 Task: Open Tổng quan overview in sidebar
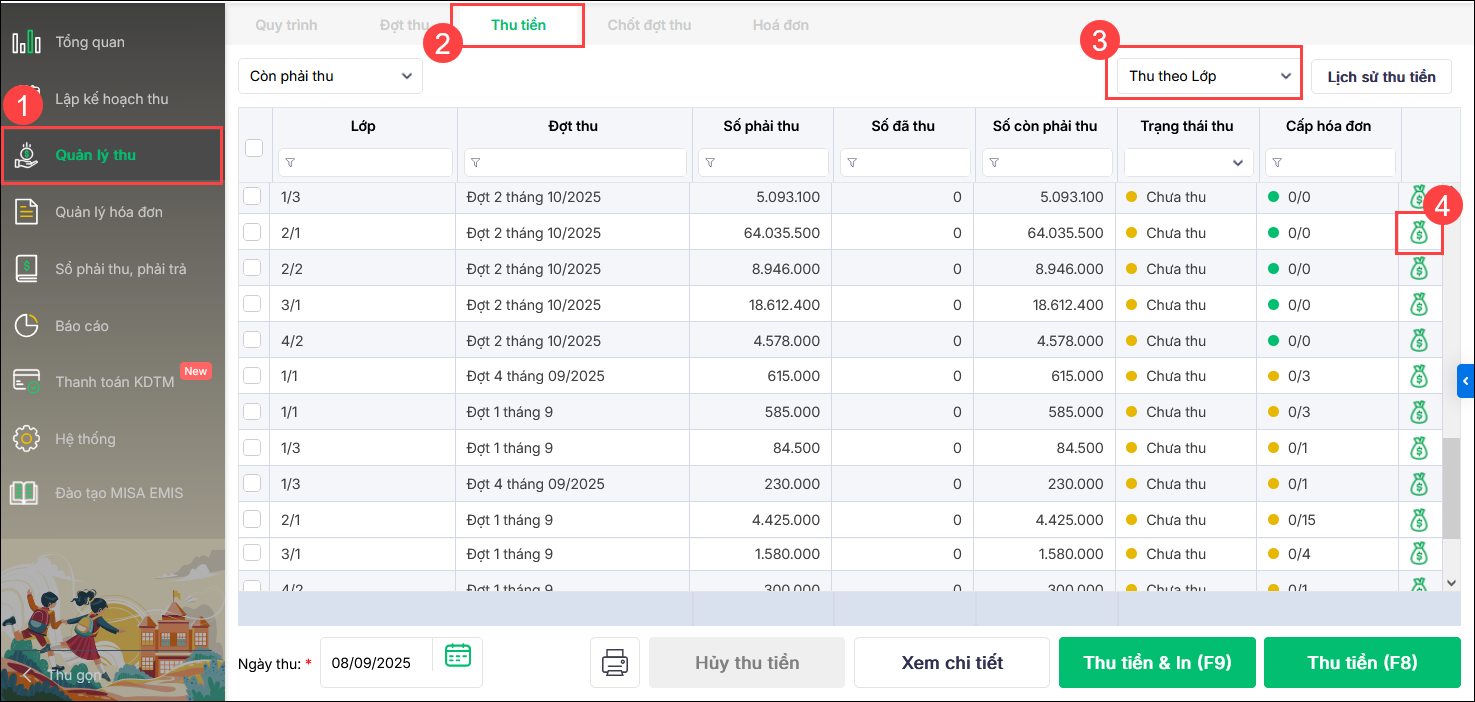click(90, 42)
